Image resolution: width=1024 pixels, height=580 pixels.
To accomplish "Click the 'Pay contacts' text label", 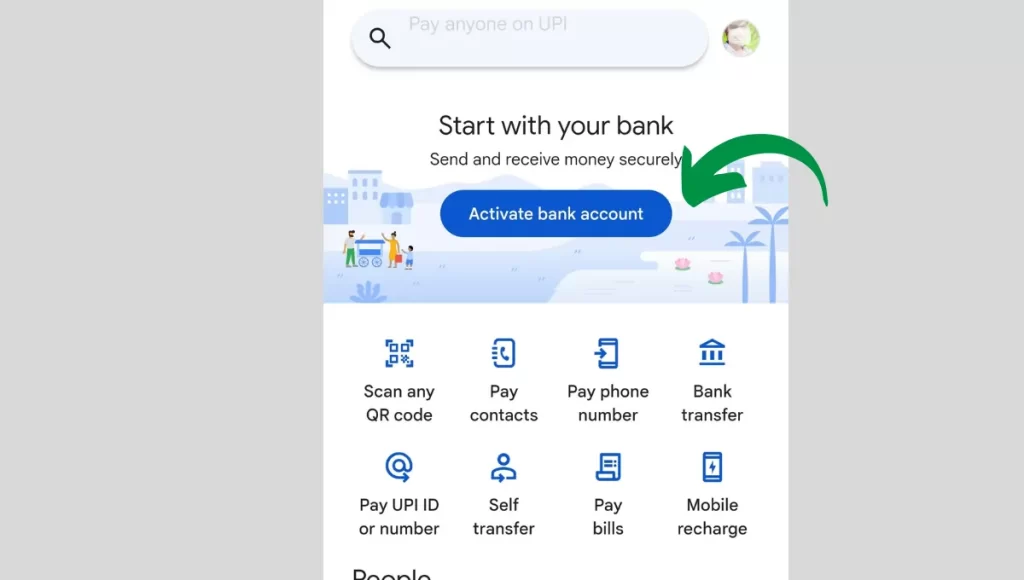I will 504,403.
